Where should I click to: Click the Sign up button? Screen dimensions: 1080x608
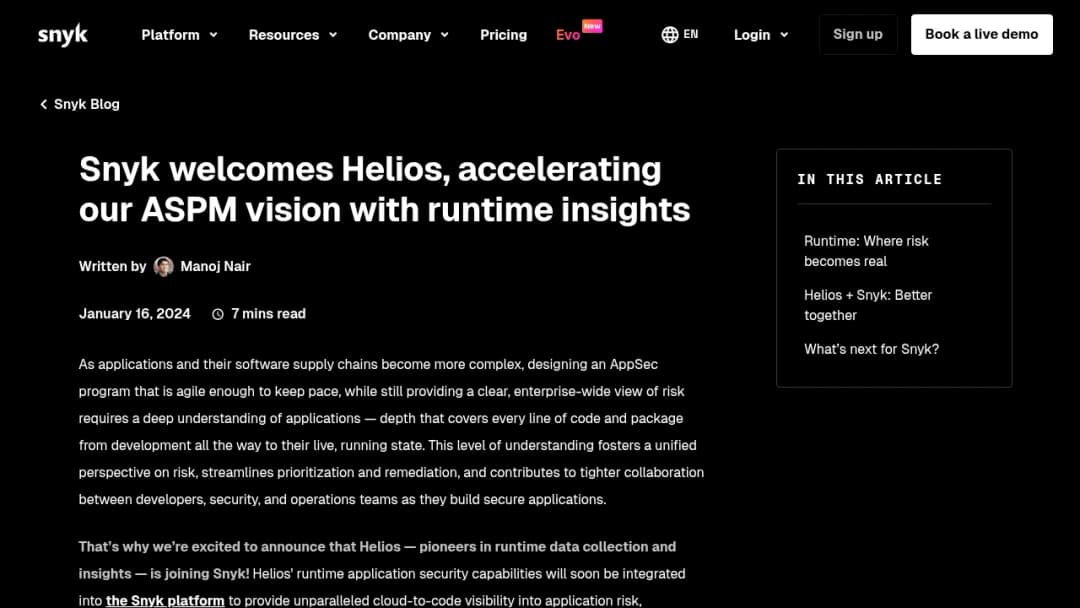858,34
